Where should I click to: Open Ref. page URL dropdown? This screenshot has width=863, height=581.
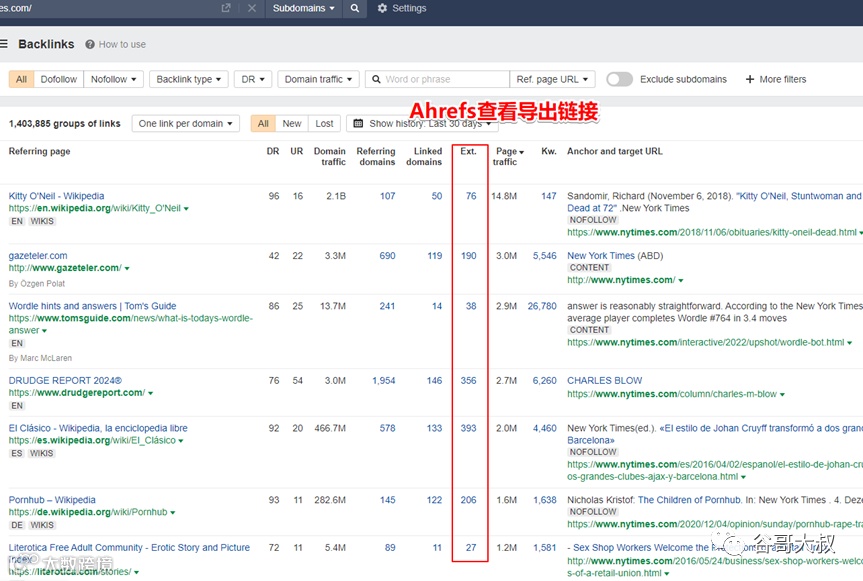tap(552, 79)
